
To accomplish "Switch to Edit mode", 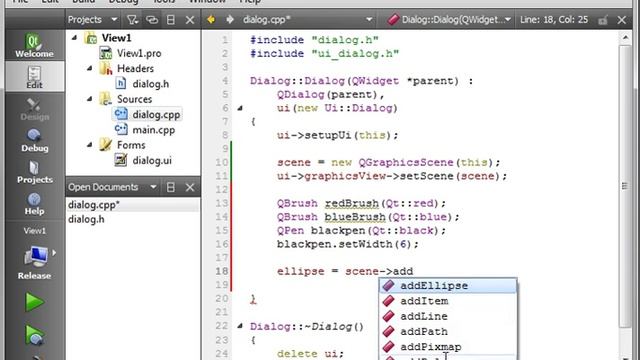I will click(35, 77).
